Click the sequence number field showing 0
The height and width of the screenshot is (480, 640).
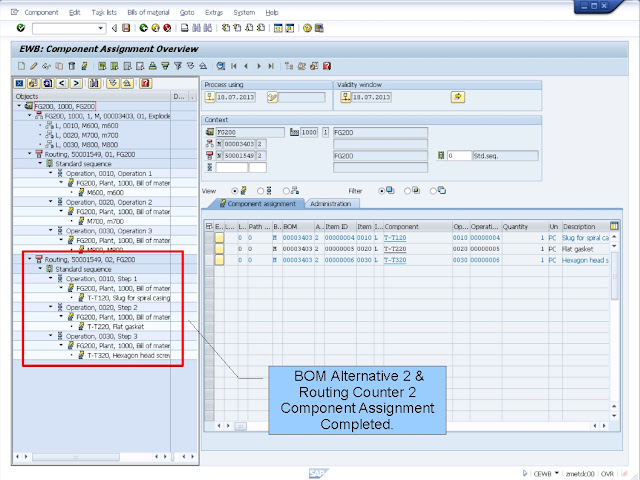(459, 156)
